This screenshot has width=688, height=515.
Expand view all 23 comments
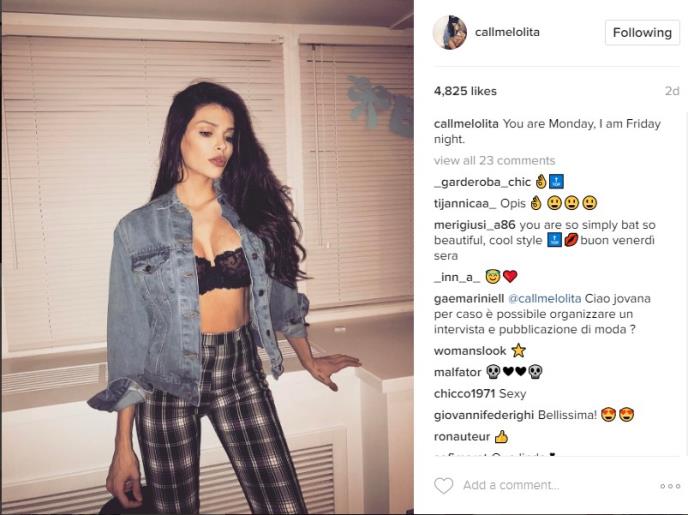pos(494,160)
